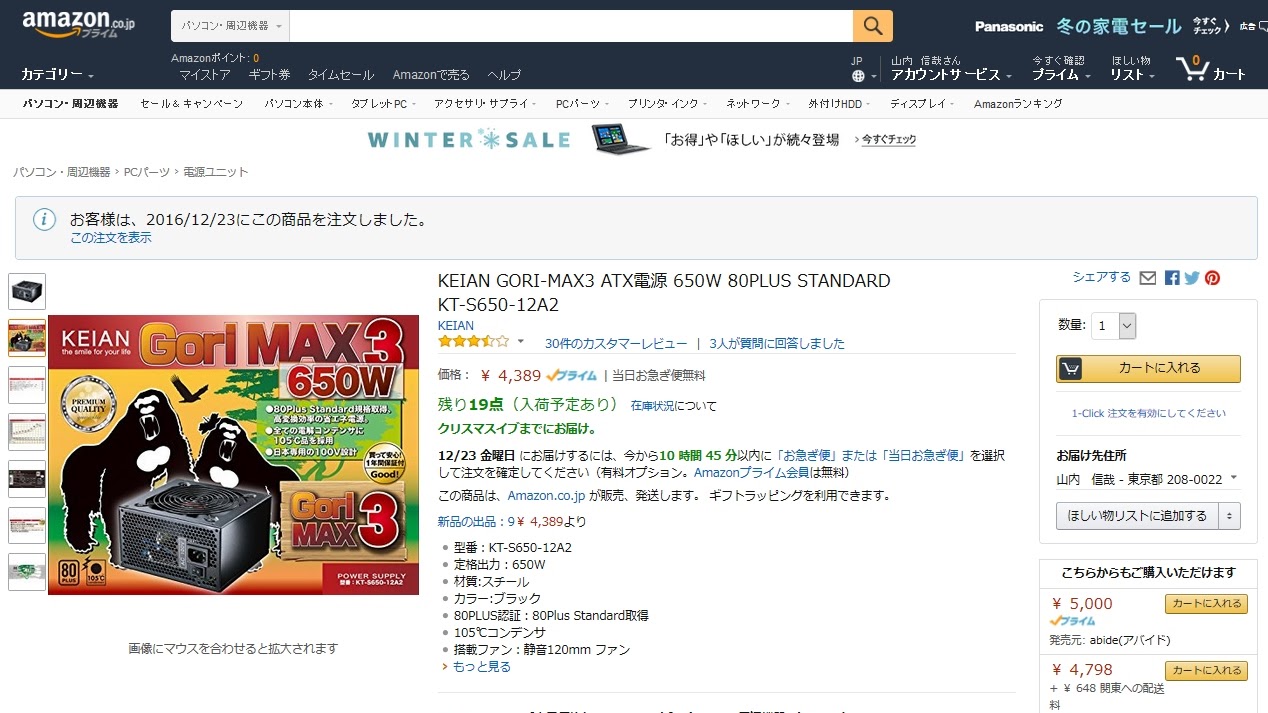Open the 数量 quantity dropdown
The height and width of the screenshot is (713, 1268).
[1113, 325]
